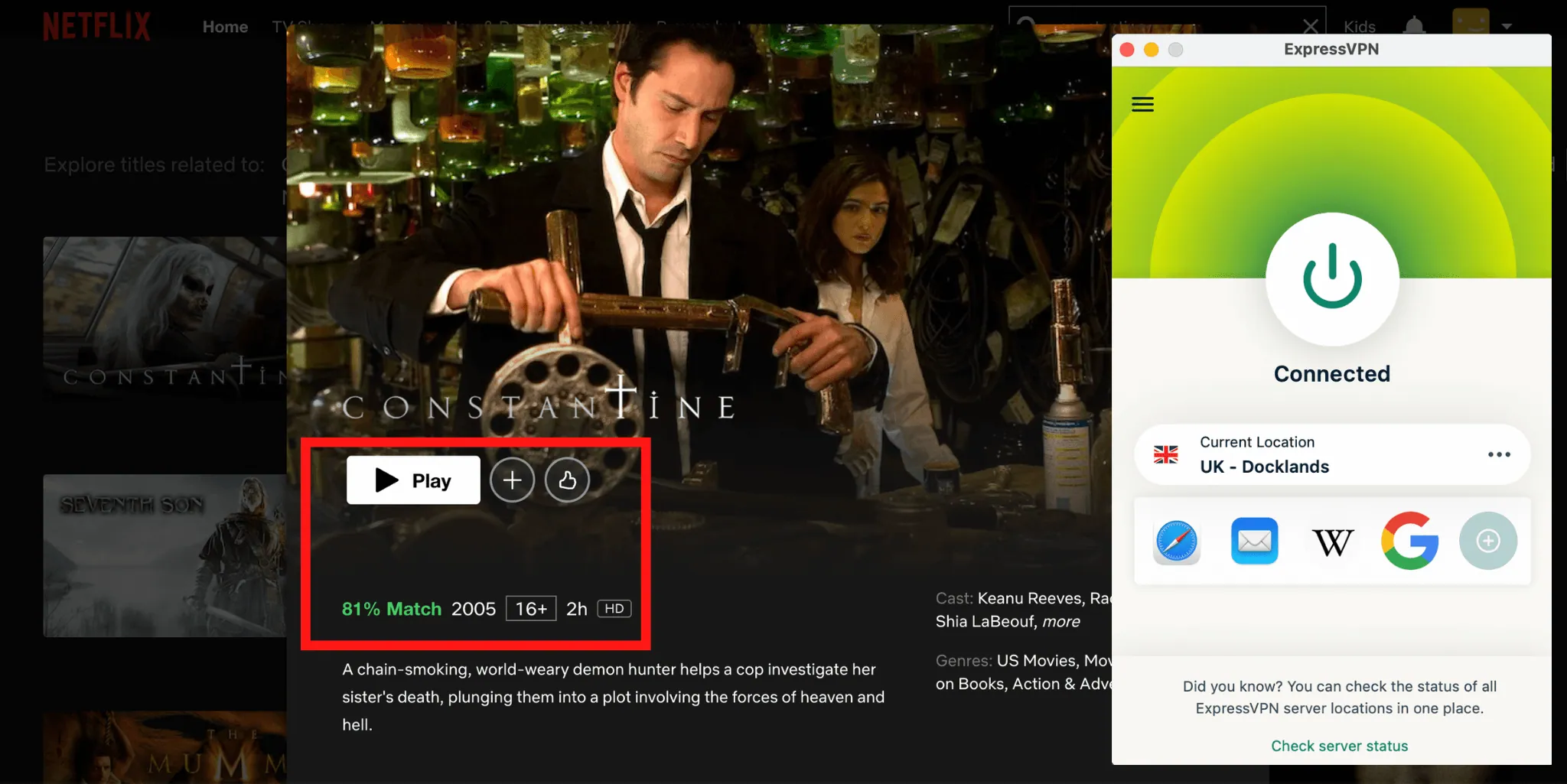
Task: Click the UK flag icon in location card
Action: (1165, 454)
